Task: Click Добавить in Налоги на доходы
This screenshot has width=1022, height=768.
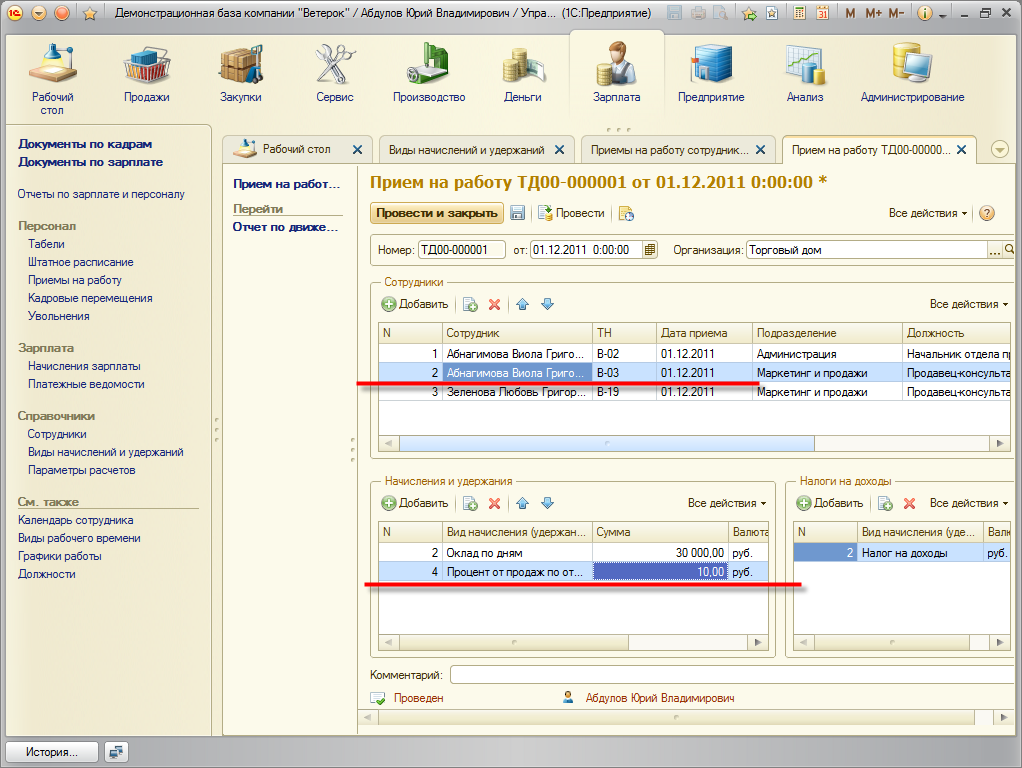Action: (x=830, y=503)
